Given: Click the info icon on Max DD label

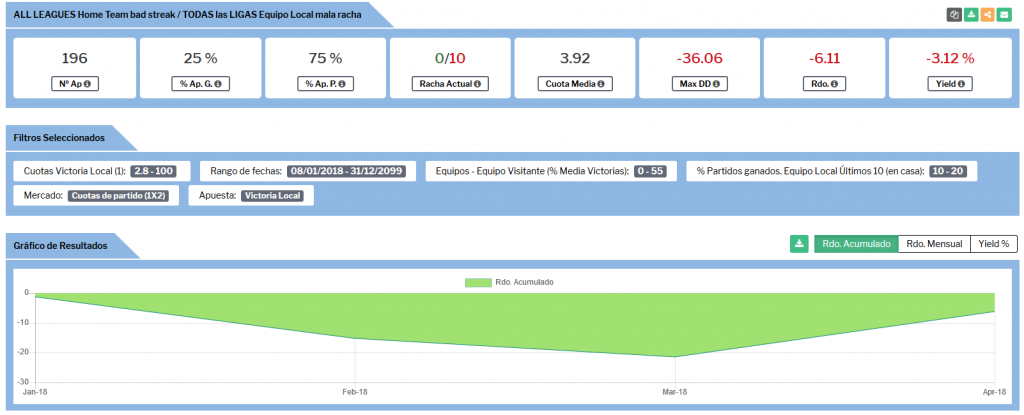Looking at the screenshot, I should tap(715, 84).
